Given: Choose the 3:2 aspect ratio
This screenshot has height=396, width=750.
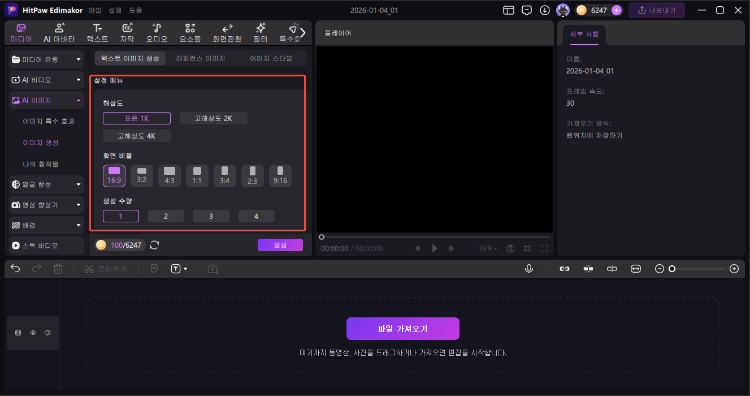Looking at the screenshot, I should 142,176.
